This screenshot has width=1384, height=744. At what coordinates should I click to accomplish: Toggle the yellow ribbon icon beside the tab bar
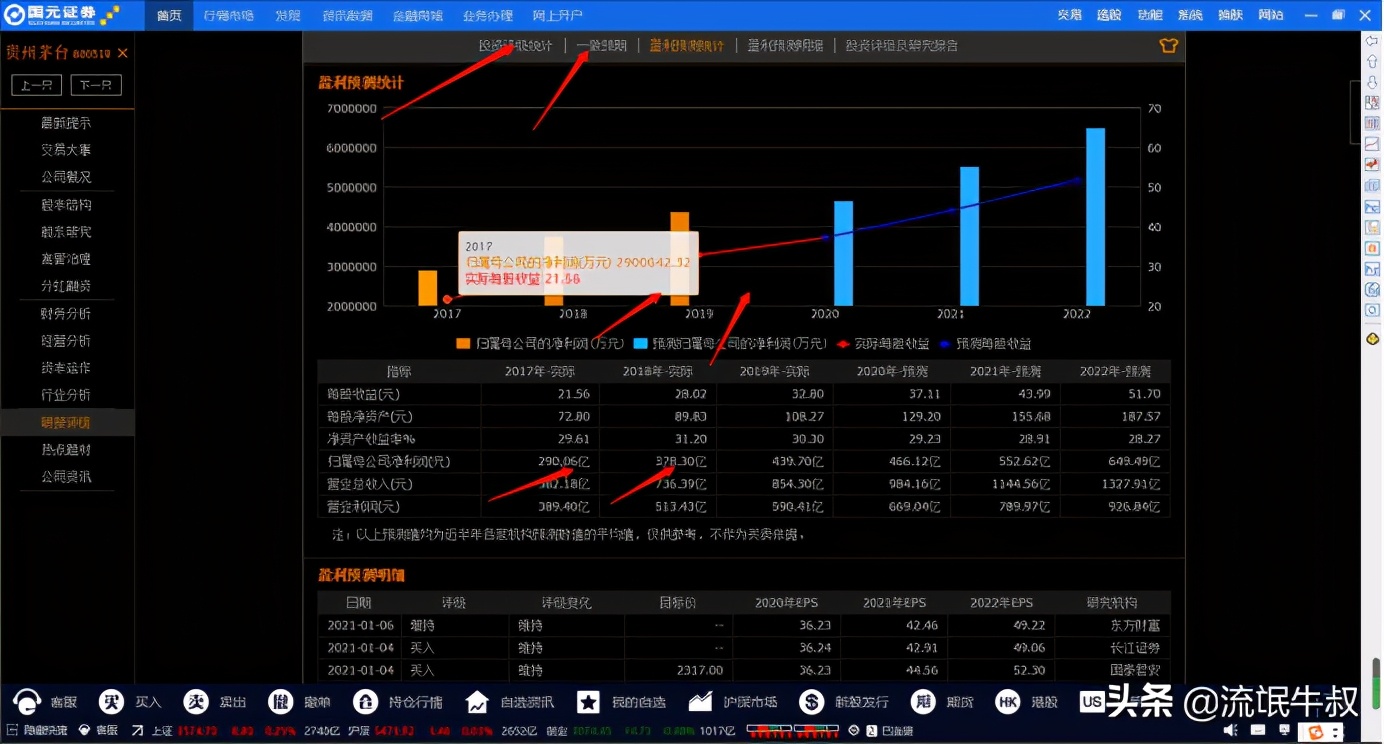1167,45
